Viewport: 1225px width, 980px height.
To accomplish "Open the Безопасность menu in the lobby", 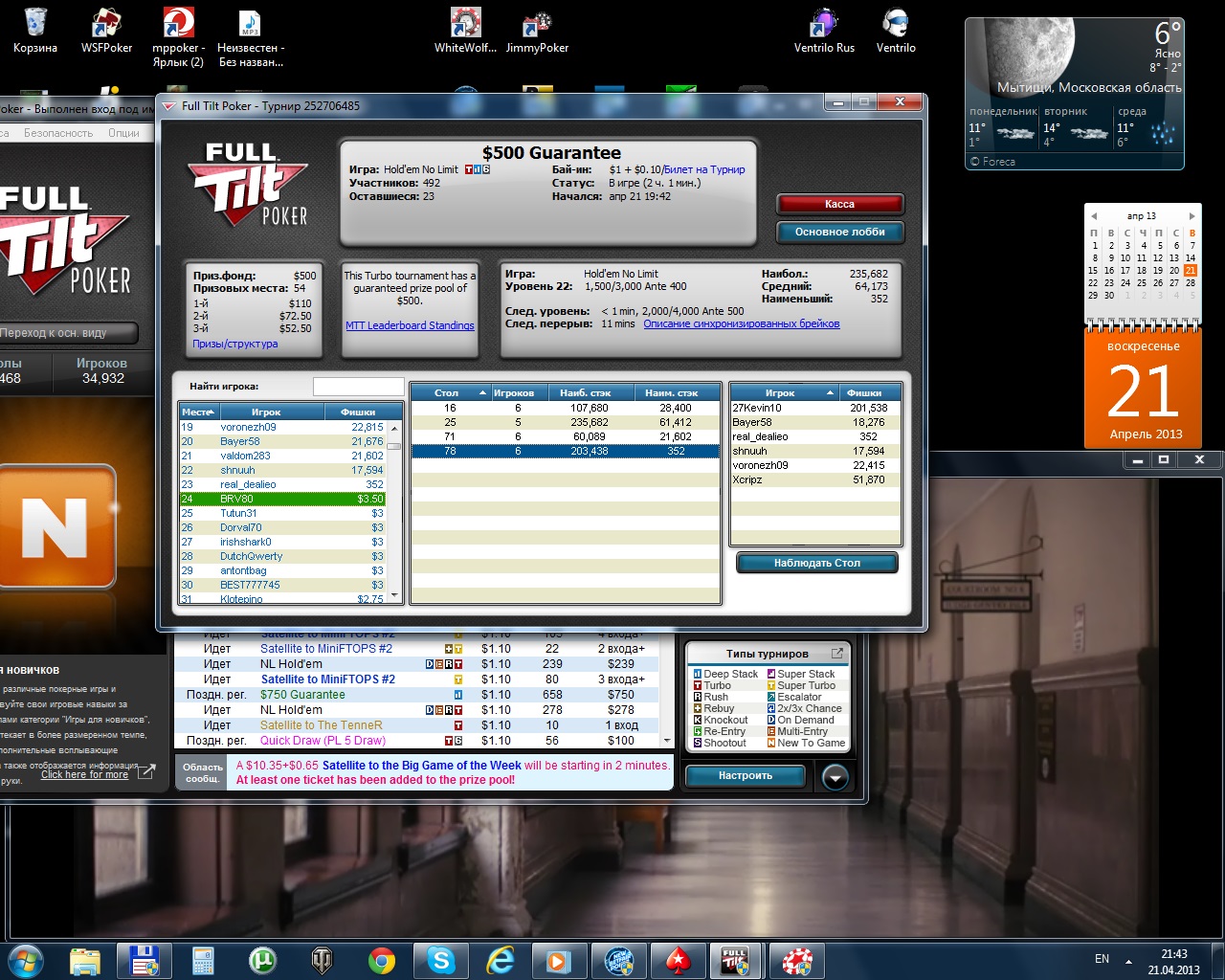I will click(58, 133).
